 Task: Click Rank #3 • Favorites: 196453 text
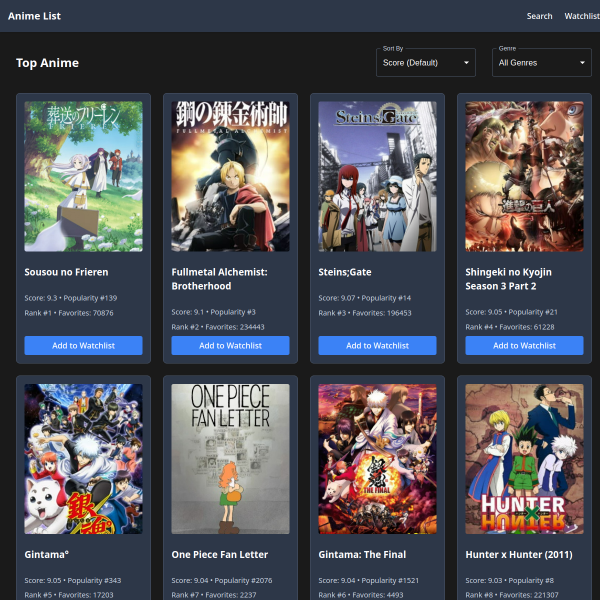click(365, 313)
